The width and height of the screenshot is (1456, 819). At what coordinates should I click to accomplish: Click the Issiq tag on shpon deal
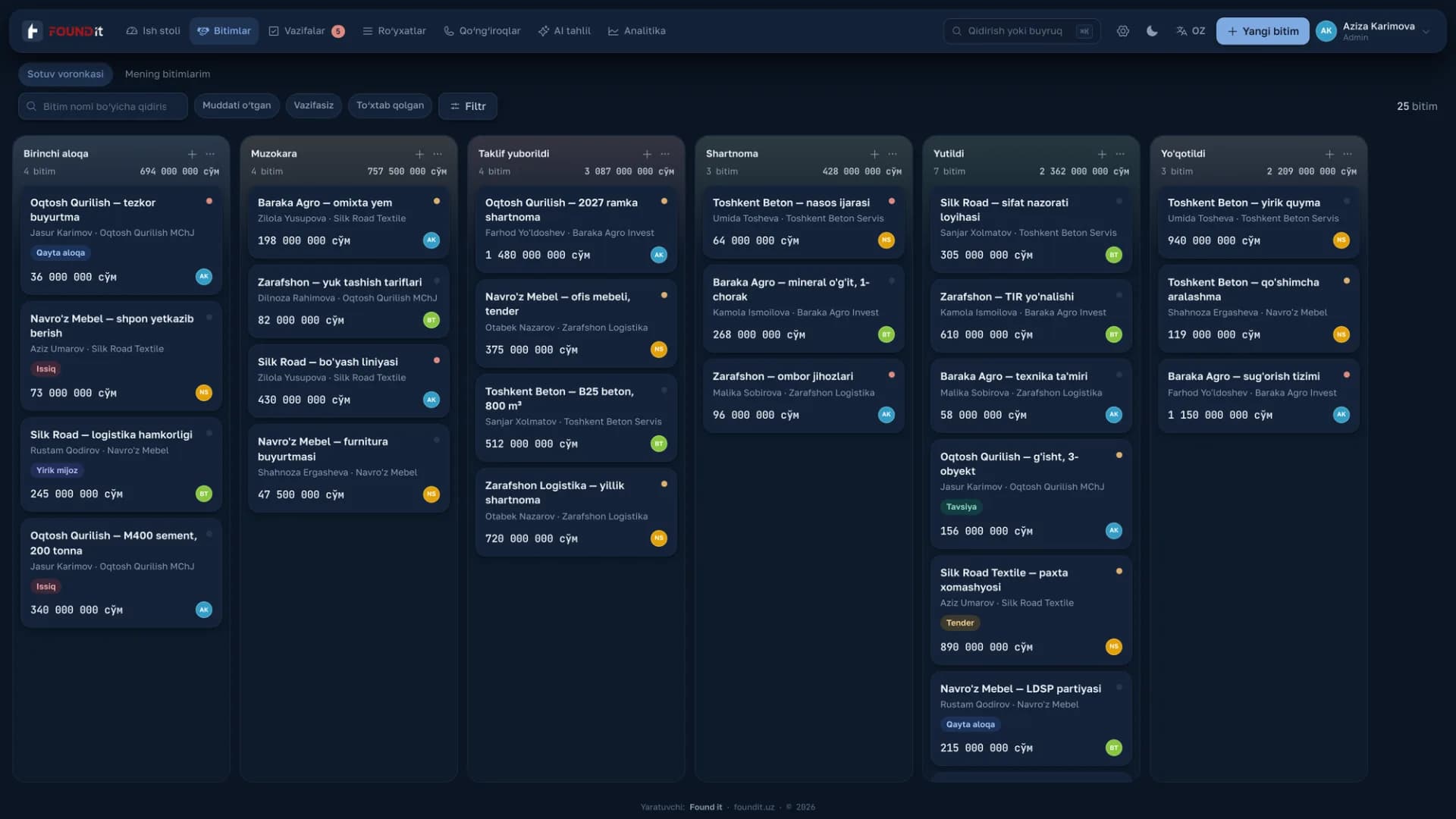coord(45,369)
